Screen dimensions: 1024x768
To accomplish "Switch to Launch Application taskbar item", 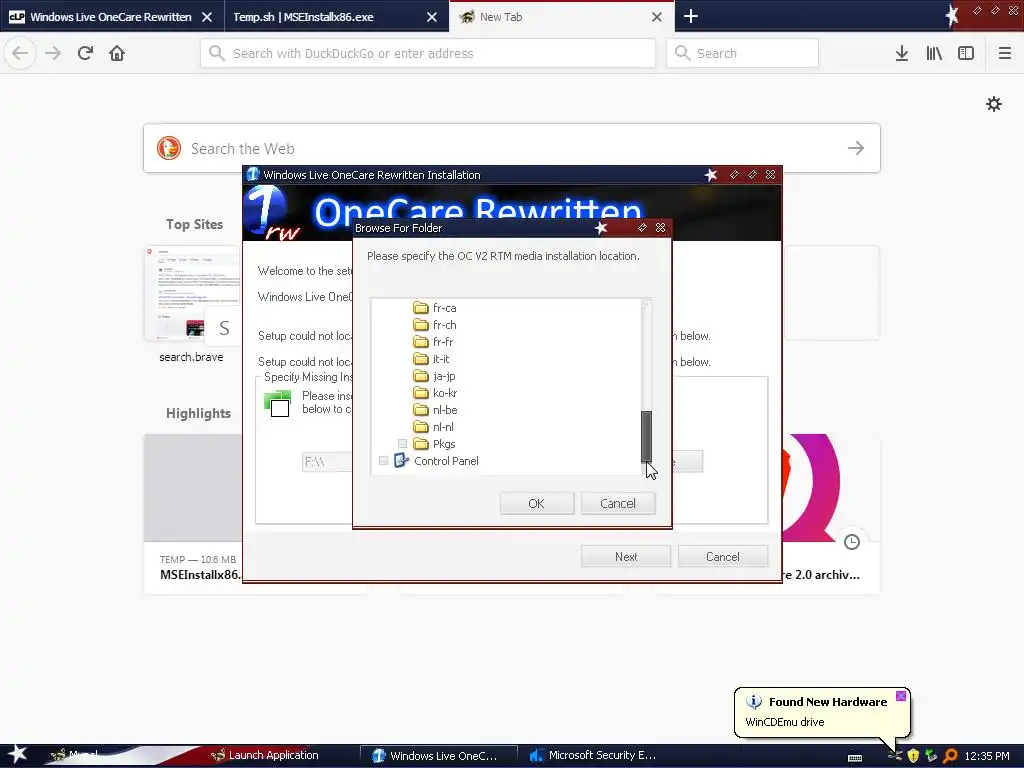I will (x=264, y=755).
